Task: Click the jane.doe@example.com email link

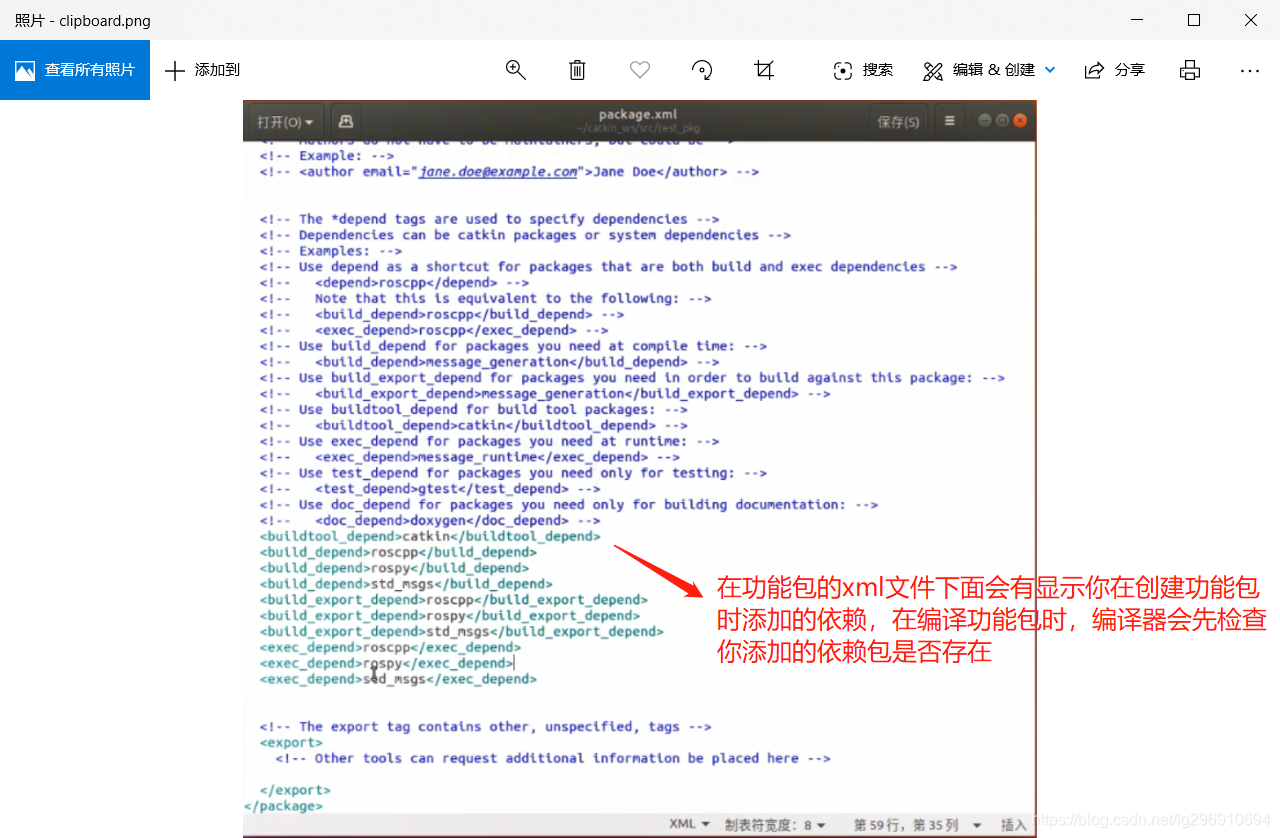Action: (x=498, y=171)
